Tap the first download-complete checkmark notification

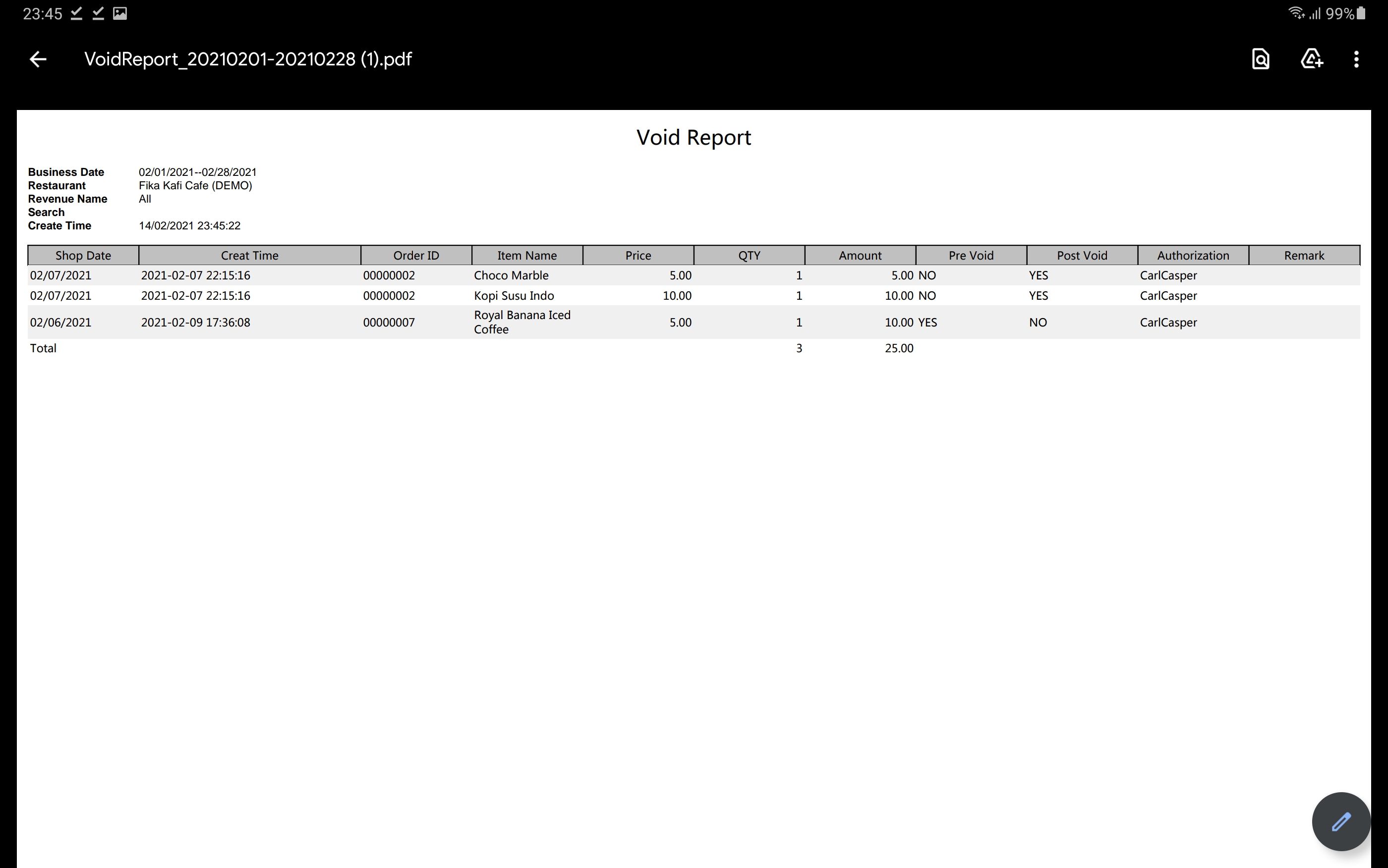76,13
